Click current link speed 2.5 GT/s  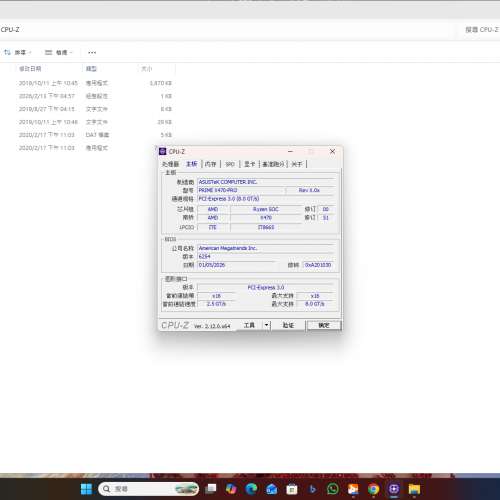(x=217, y=304)
